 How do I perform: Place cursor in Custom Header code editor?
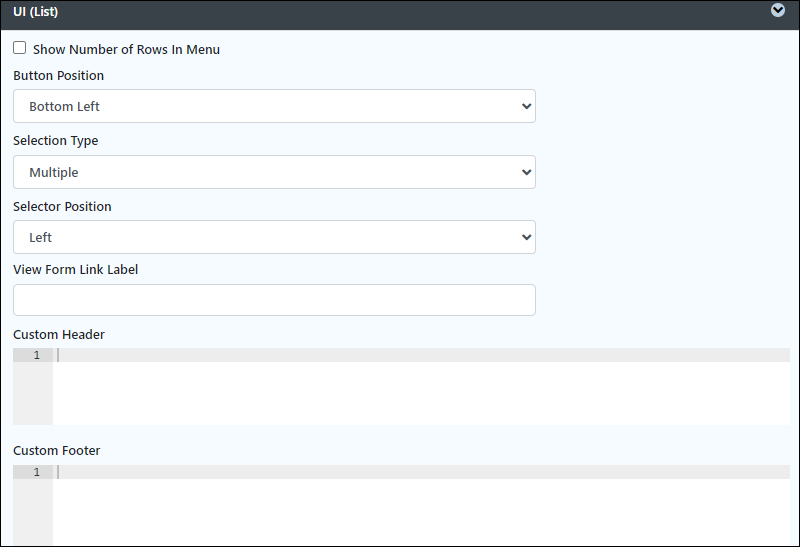click(421, 387)
